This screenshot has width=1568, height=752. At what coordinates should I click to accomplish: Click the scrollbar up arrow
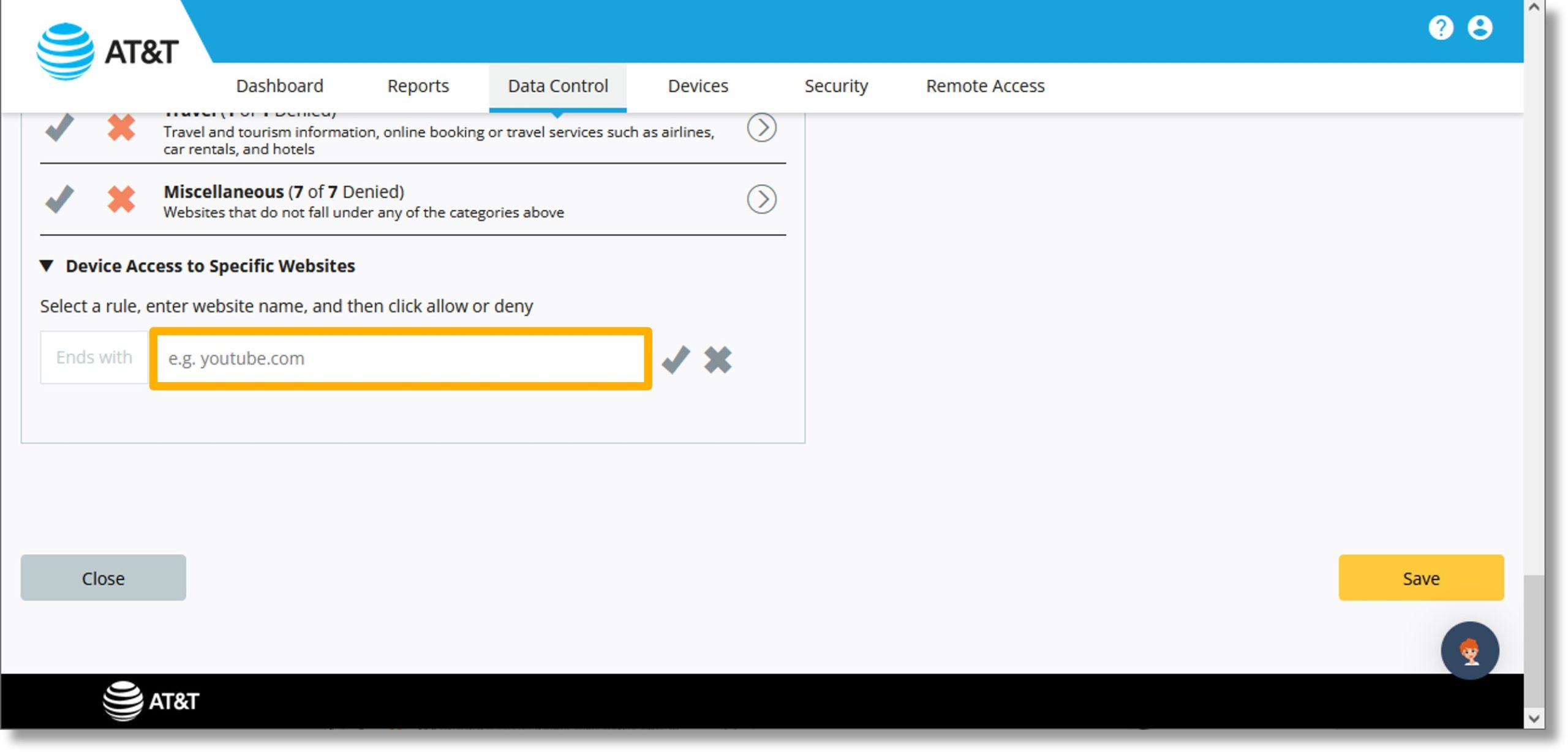point(1534,8)
